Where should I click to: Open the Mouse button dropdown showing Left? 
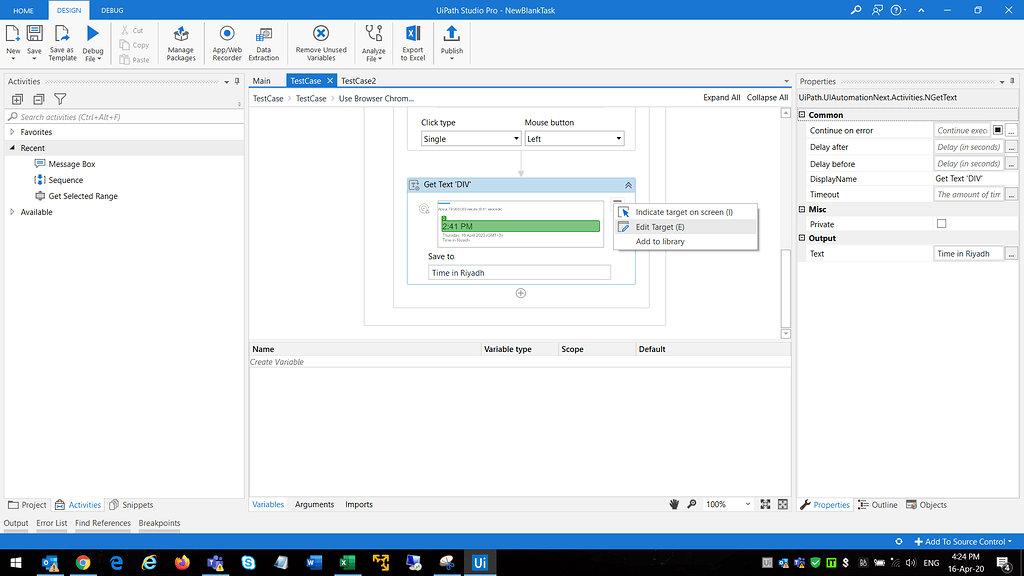point(574,137)
